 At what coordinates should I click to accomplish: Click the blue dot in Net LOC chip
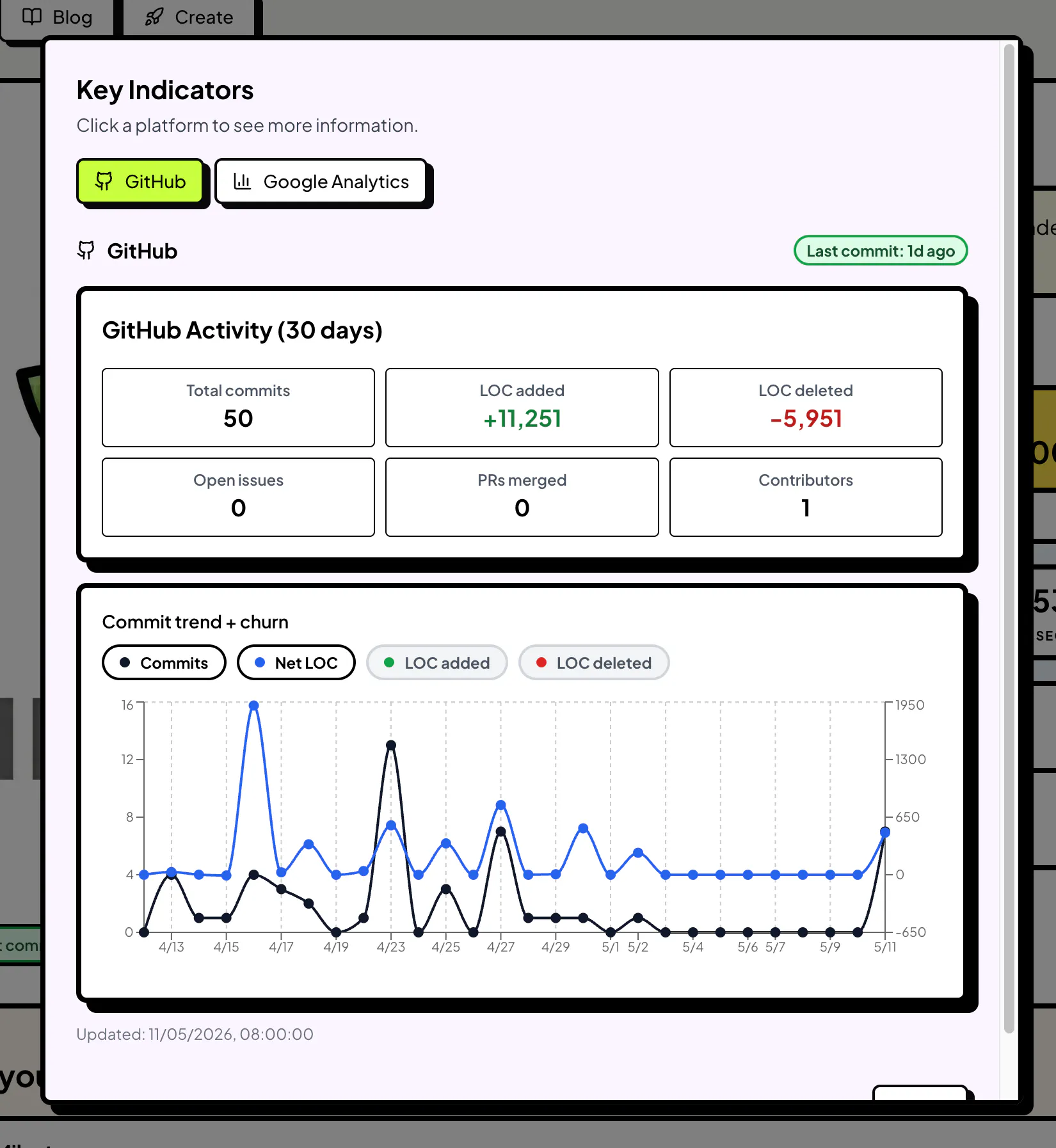260,663
